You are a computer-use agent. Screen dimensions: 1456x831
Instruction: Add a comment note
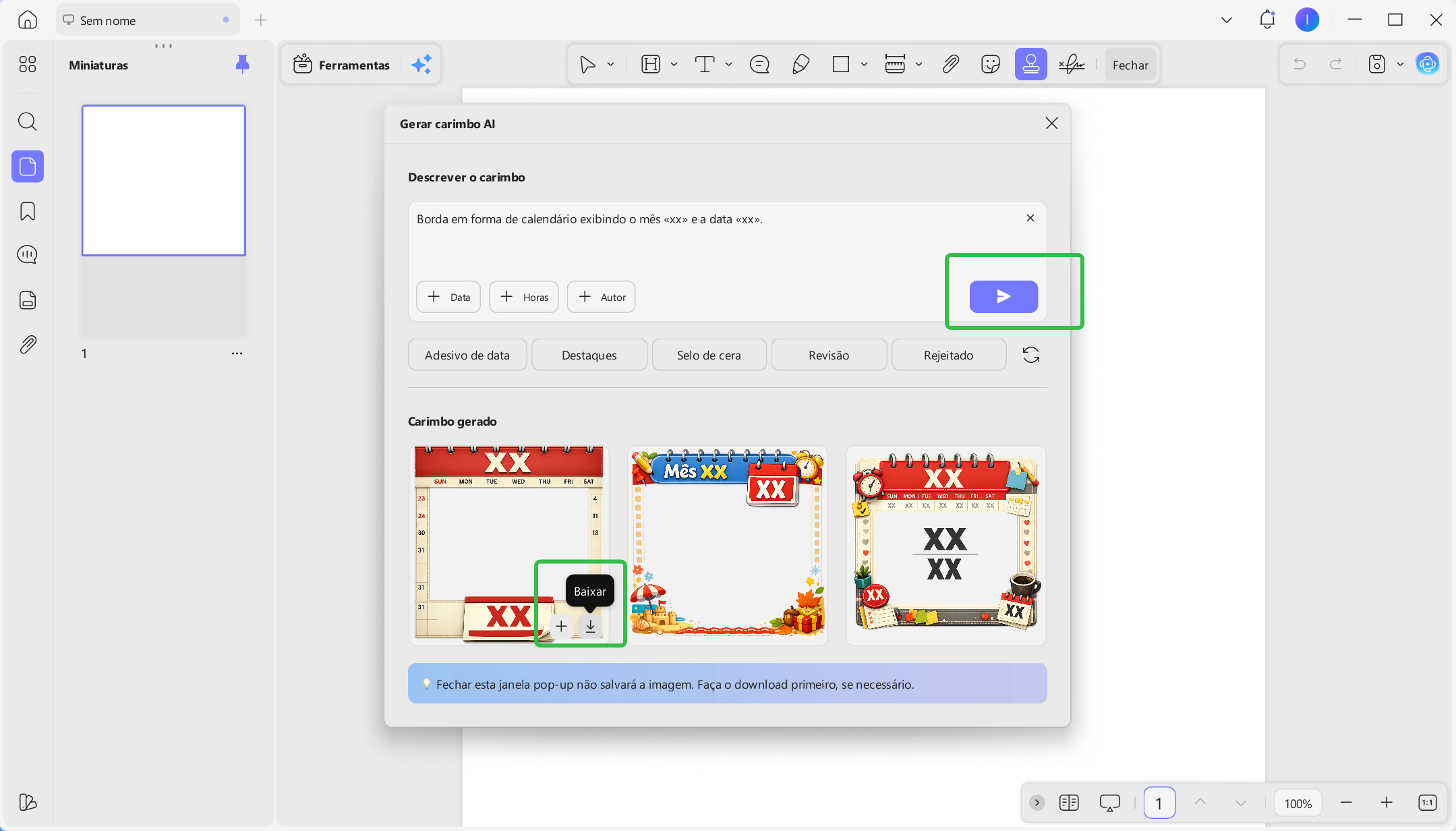pos(759,65)
